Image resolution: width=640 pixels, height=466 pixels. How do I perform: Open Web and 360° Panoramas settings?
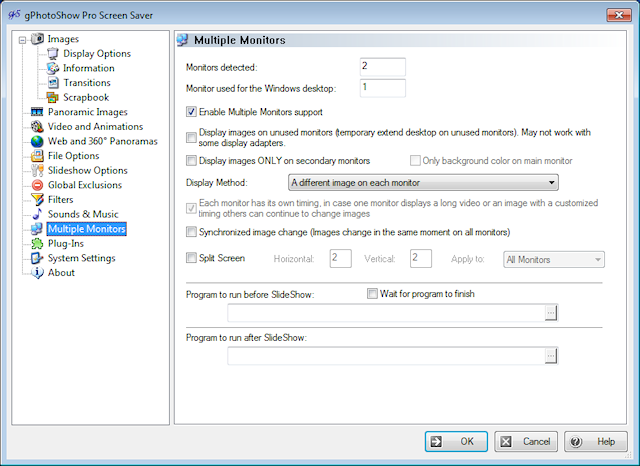pyautogui.click(x=102, y=142)
